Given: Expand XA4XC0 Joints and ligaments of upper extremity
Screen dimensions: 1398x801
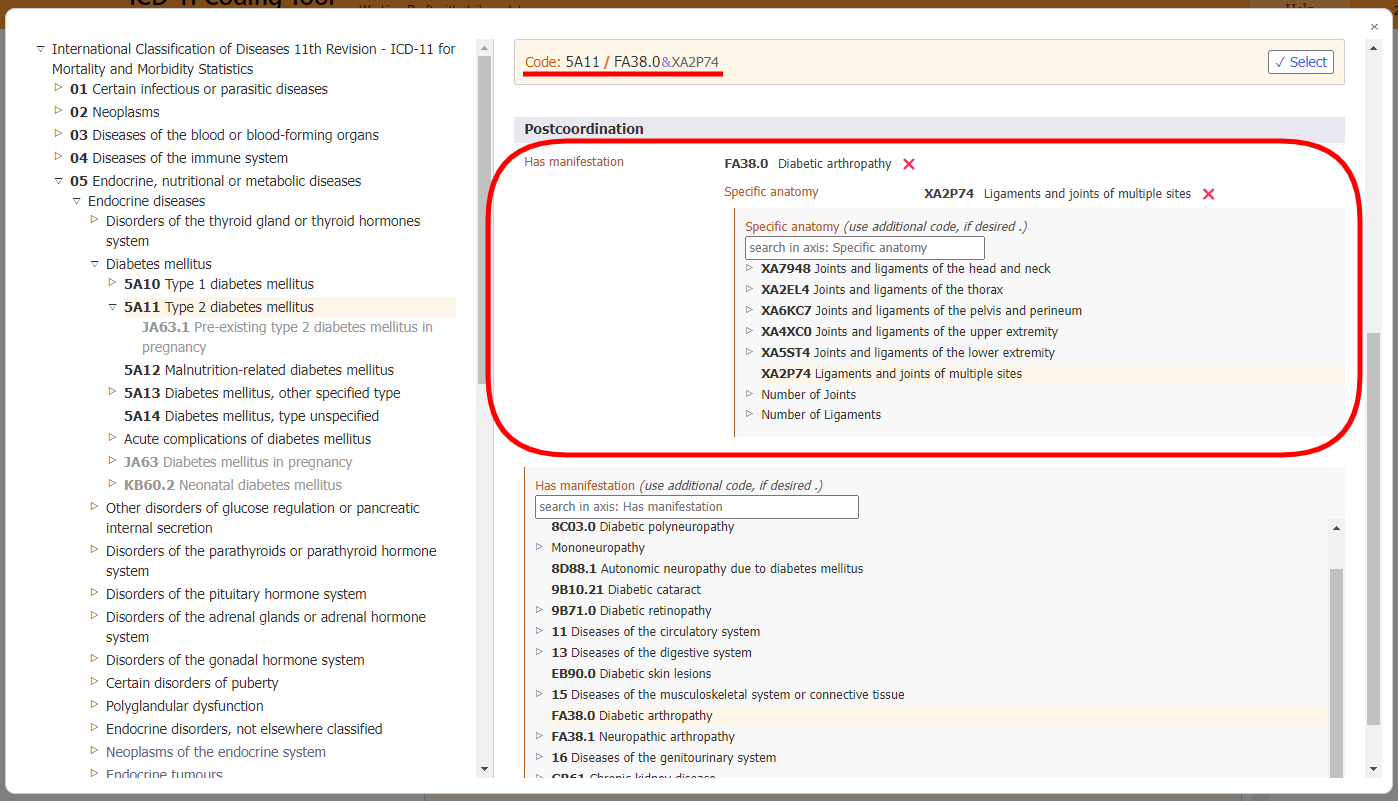Looking at the screenshot, I should [750, 331].
